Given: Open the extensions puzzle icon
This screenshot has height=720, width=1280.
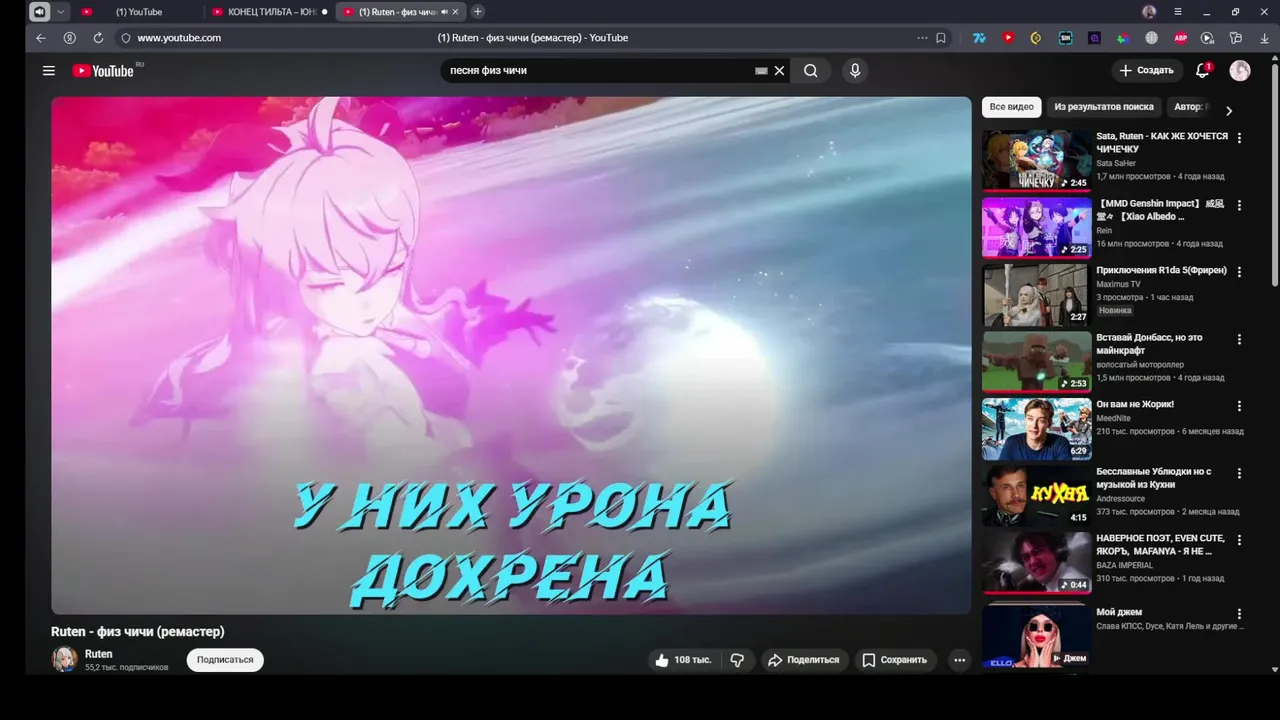Looking at the screenshot, I should click(x=1236, y=38).
